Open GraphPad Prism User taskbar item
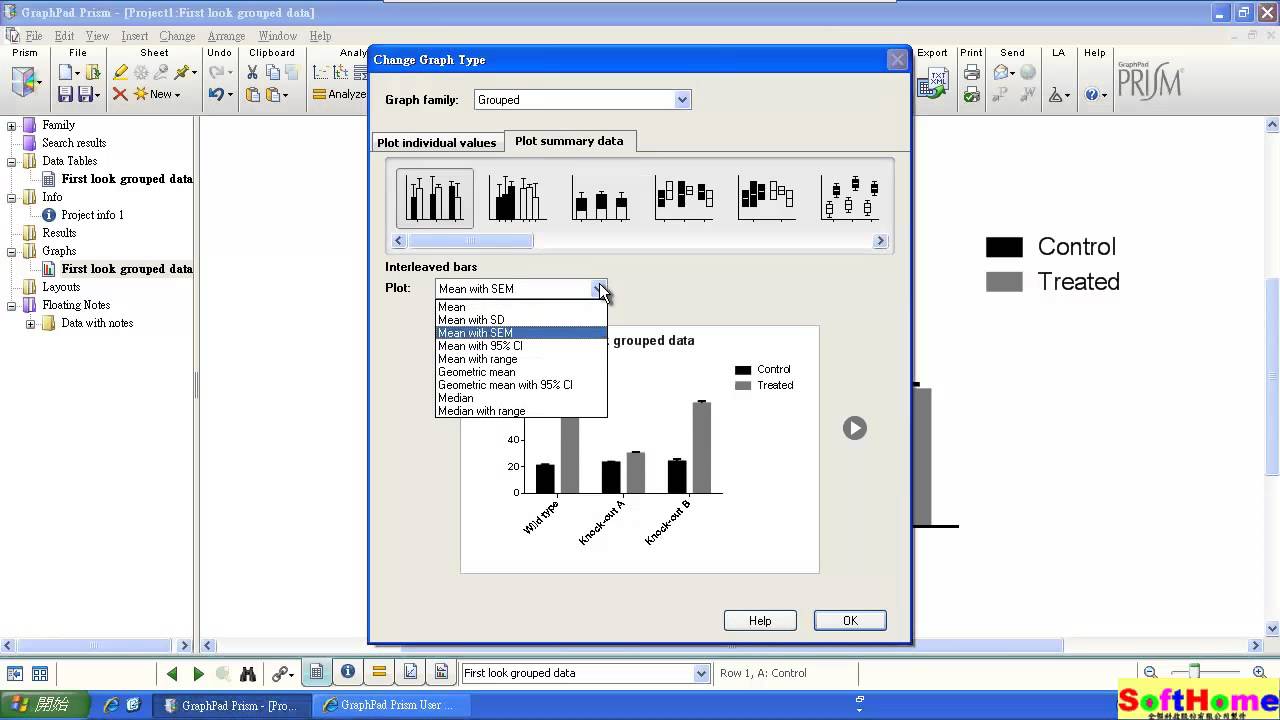This screenshot has height=720, width=1280. coord(390,705)
